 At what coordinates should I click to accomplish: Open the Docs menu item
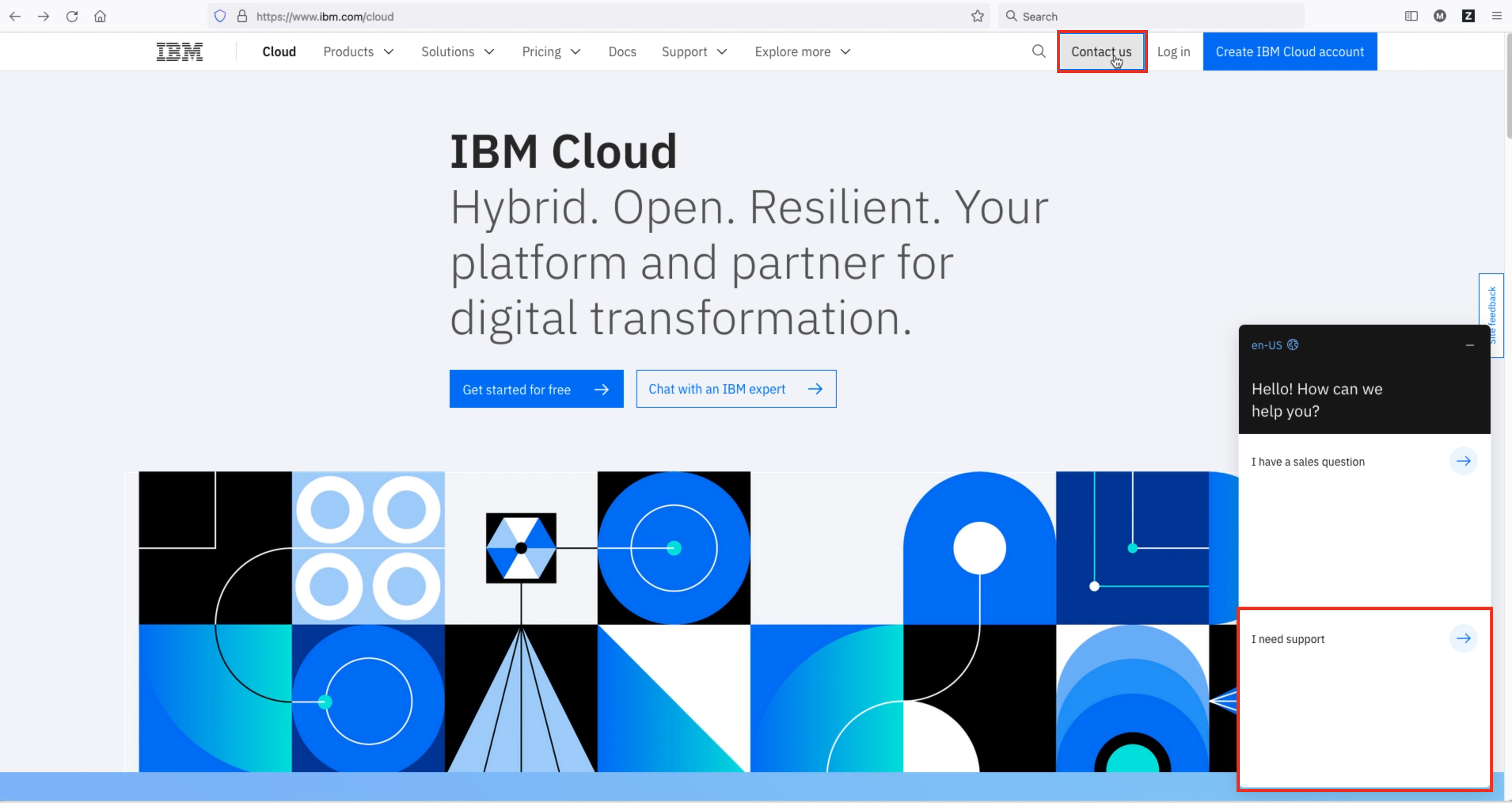pyautogui.click(x=621, y=51)
